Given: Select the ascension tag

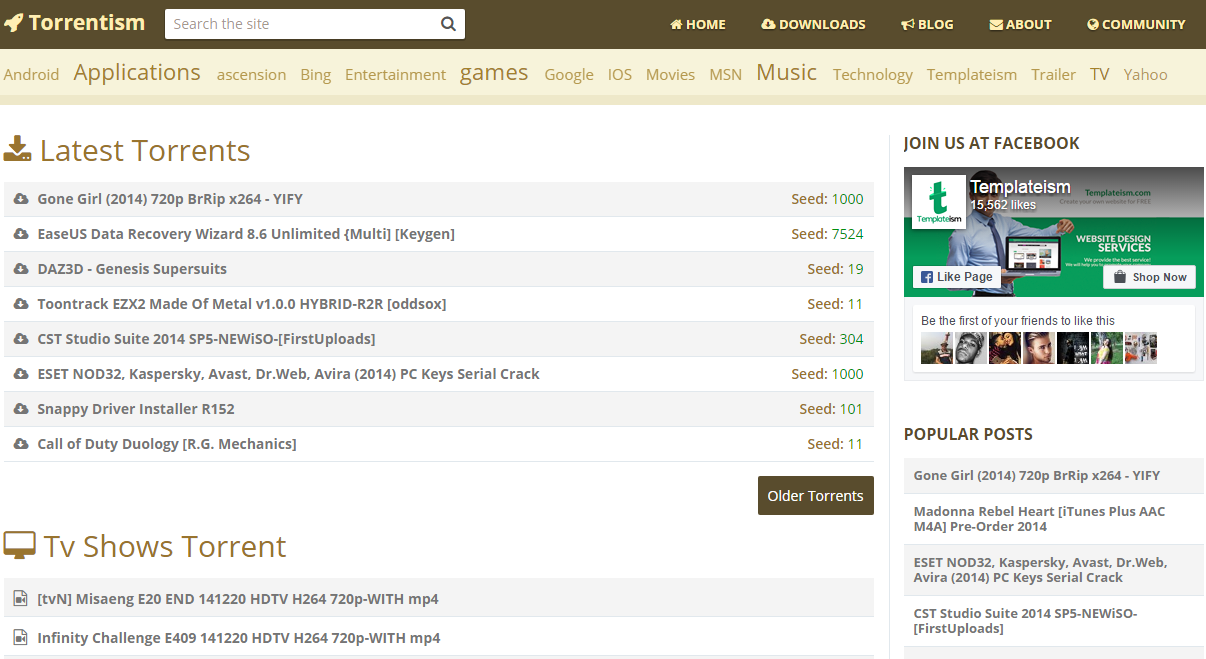Looking at the screenshot, I should tap(251, 74).
